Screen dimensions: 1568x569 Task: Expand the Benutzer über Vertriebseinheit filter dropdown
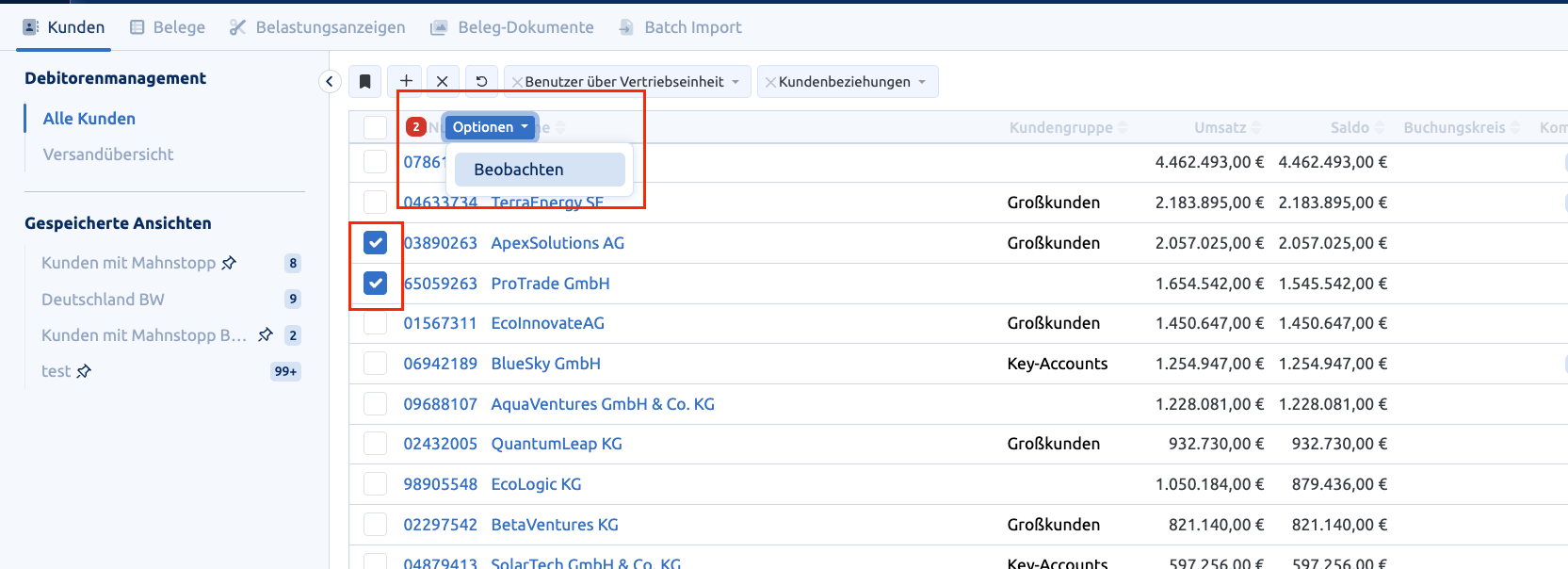click(x=736, y=82)
